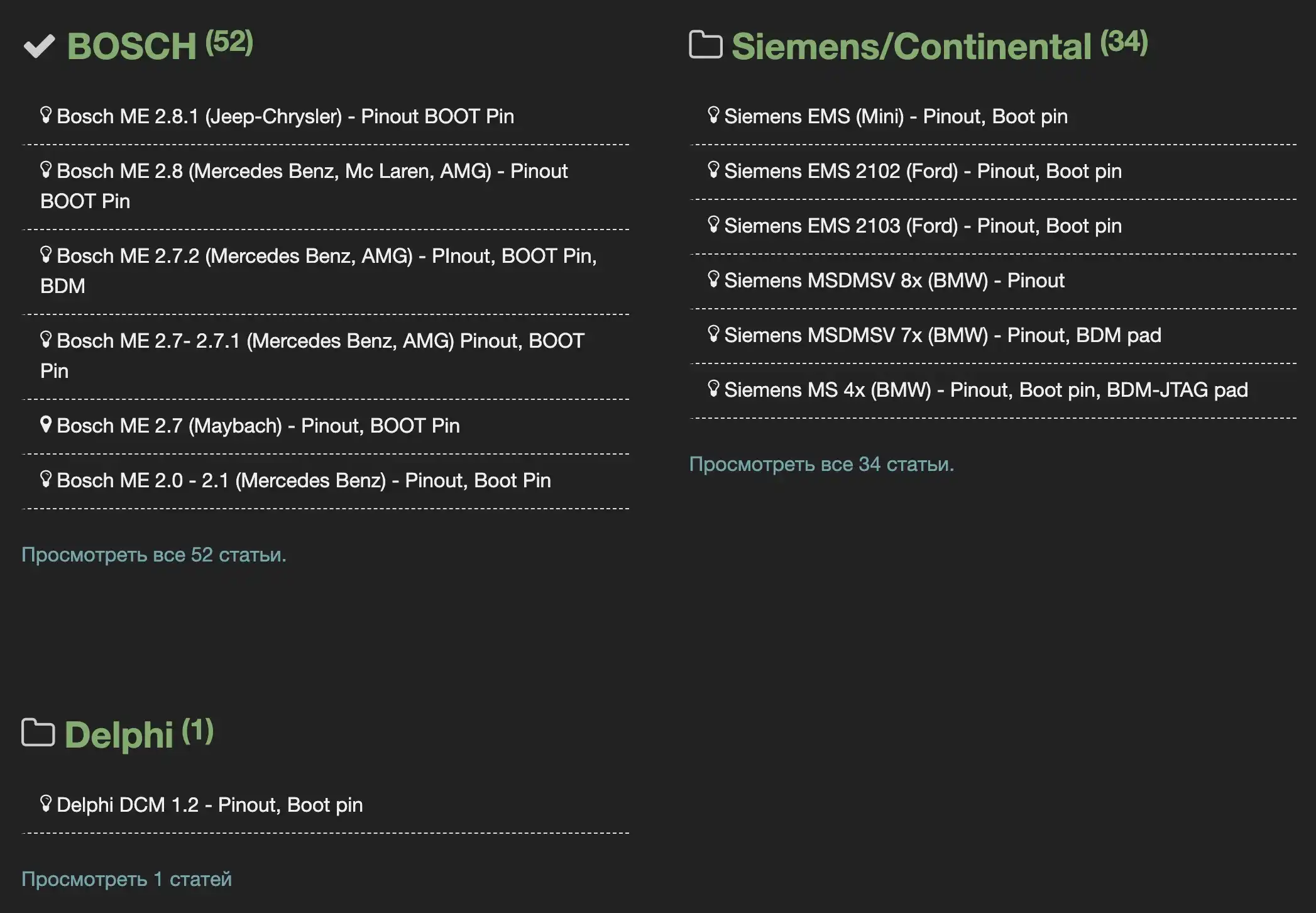Click lightbulb icon beside Siemens EMS (Mini)
1316x913 pixels.
(713, 115)
